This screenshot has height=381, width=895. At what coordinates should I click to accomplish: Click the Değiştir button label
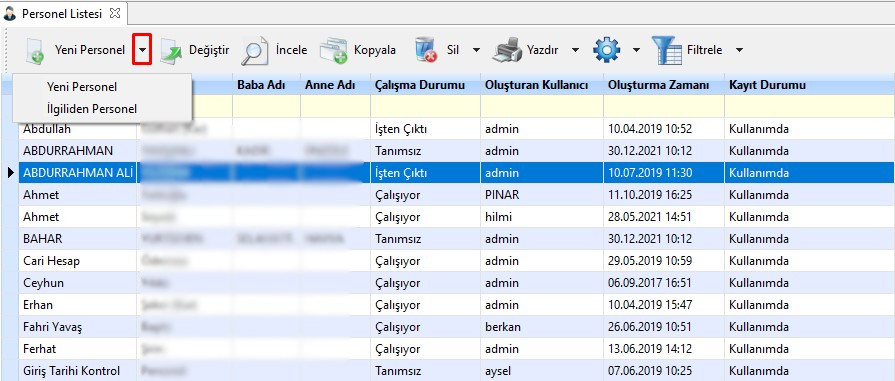point(209,50)
